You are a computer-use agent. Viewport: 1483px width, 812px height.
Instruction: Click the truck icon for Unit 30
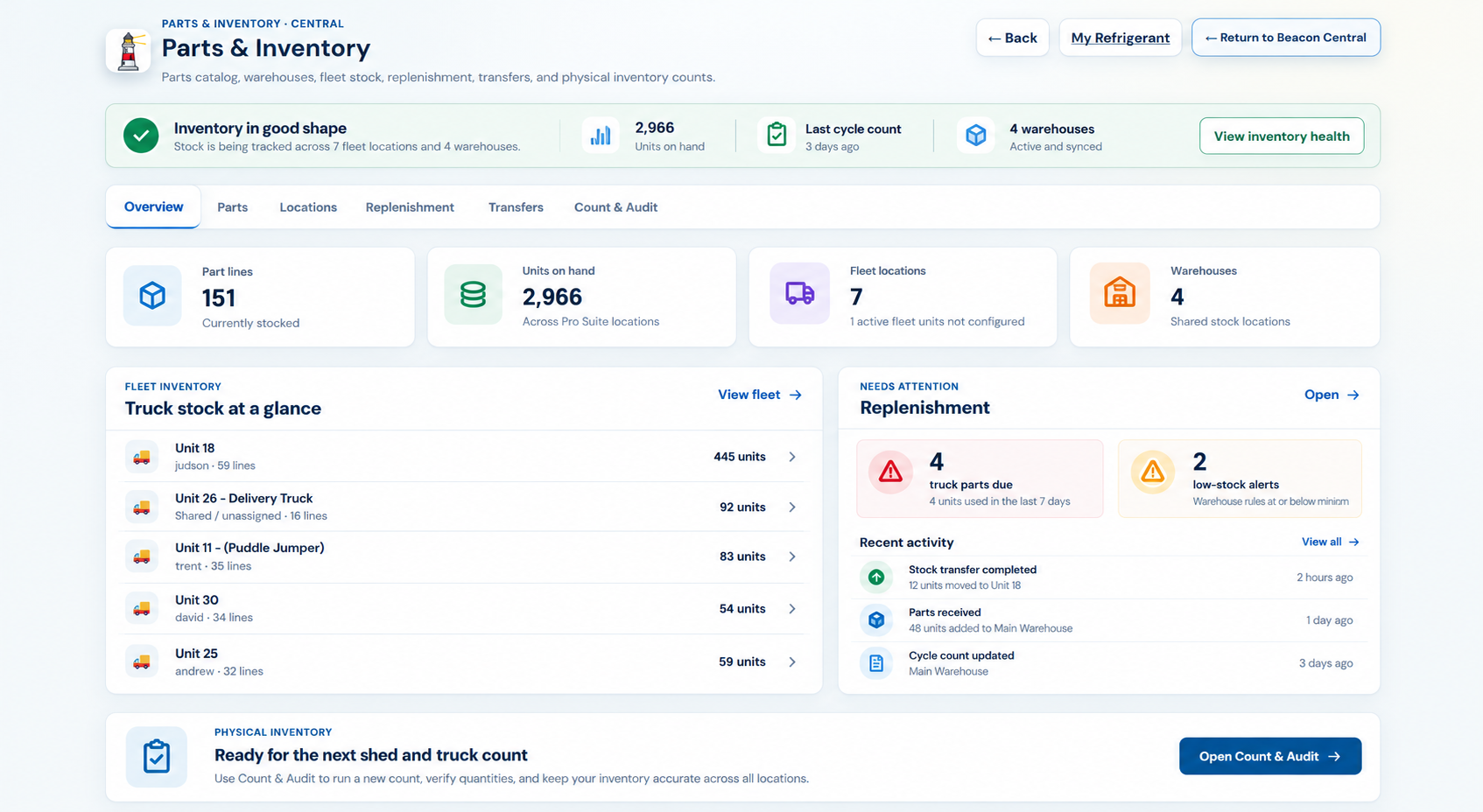click(x=142, y=608)
